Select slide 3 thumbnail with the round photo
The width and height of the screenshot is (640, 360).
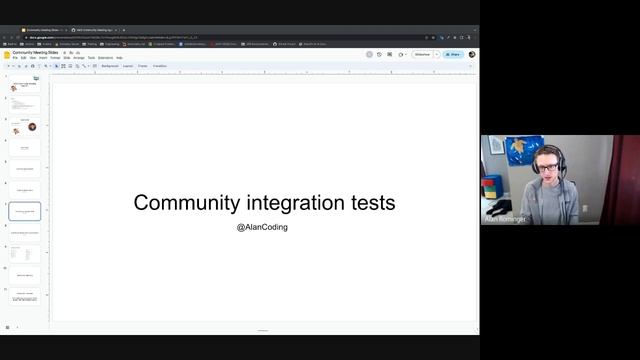point(24,127)
